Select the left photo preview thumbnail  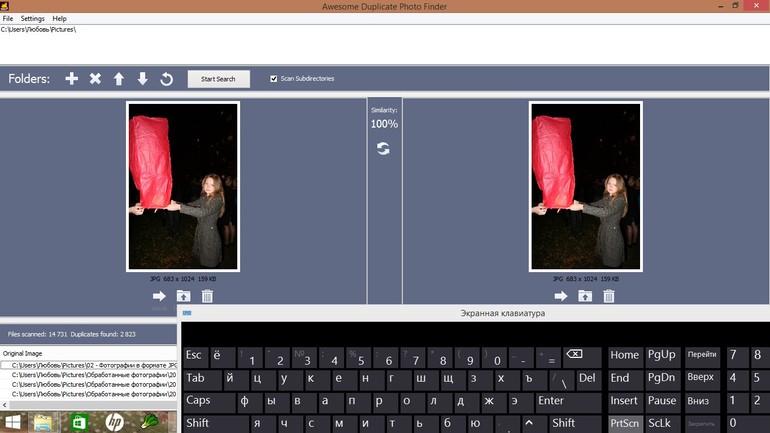click(183, 186)
